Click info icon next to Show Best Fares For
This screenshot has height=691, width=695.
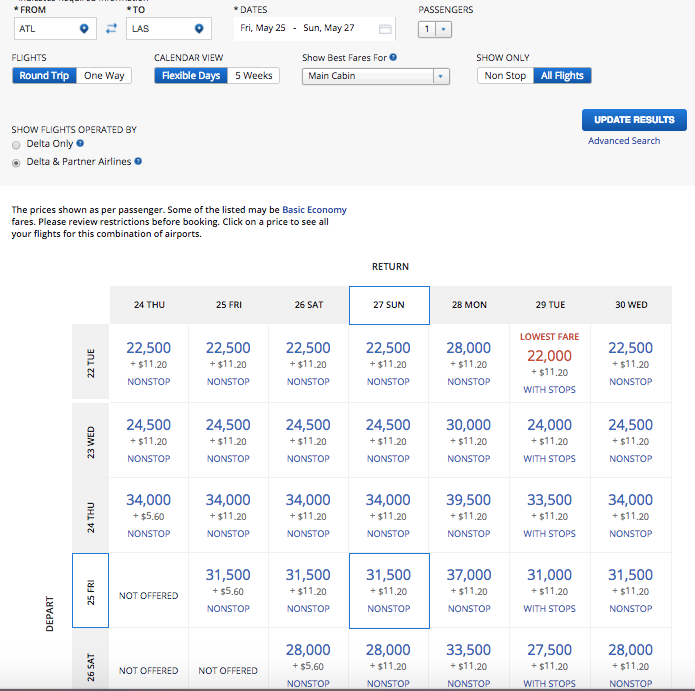393,58
